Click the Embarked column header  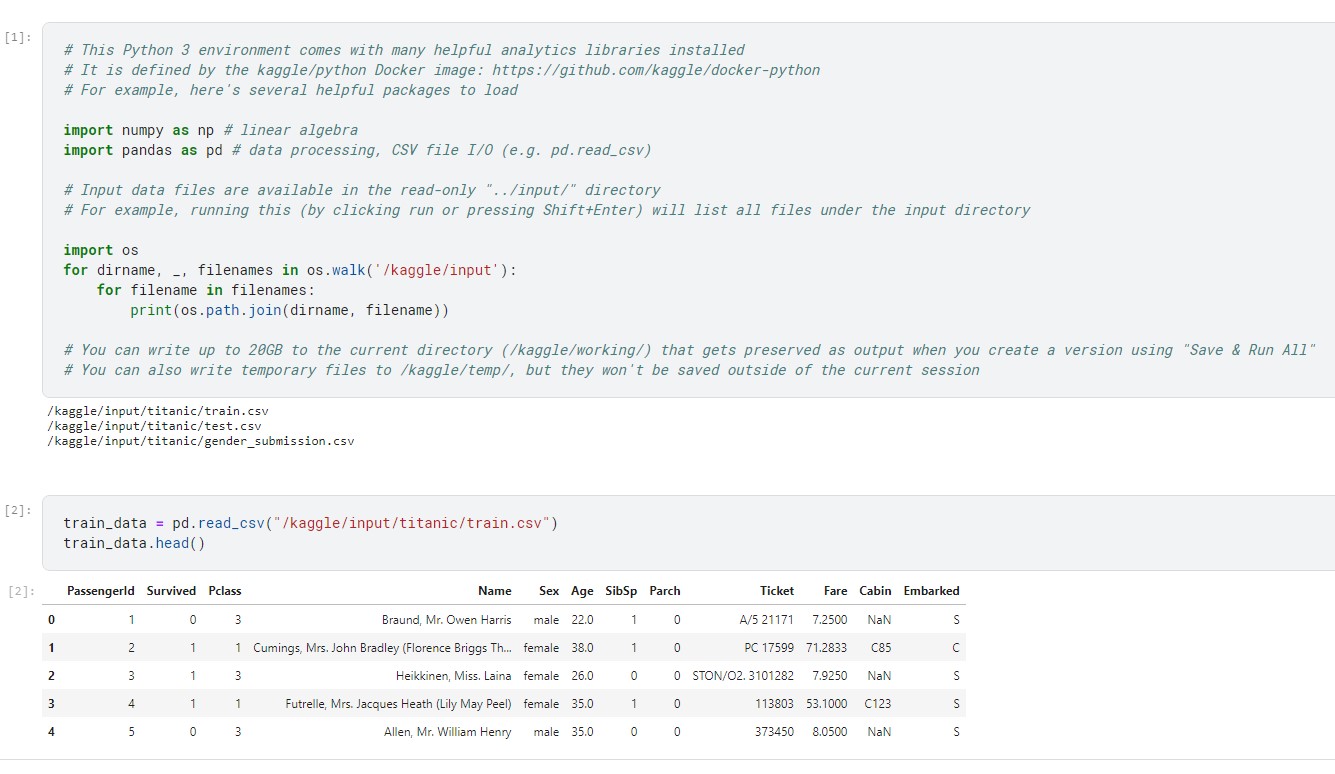[x=931, y=590]
